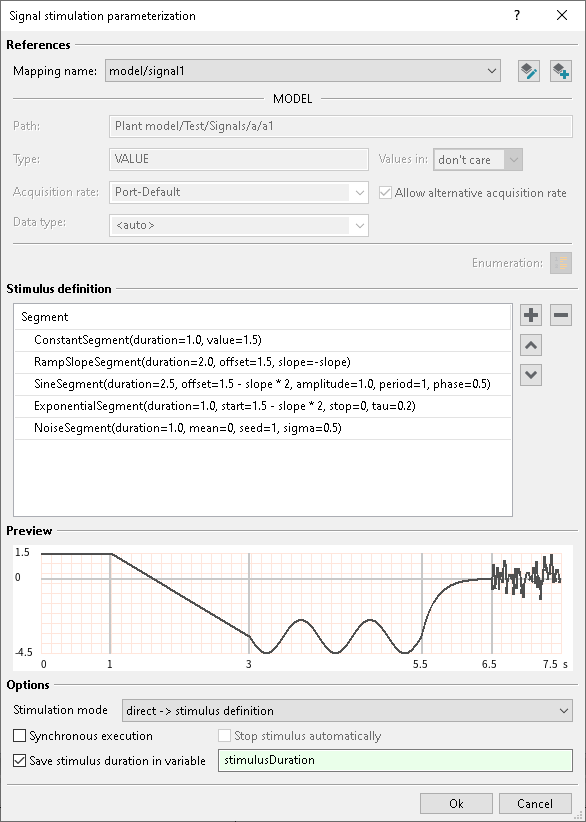Click the edit mapping icon
Viewport: 586px width, 822px height.
point(528,71)
